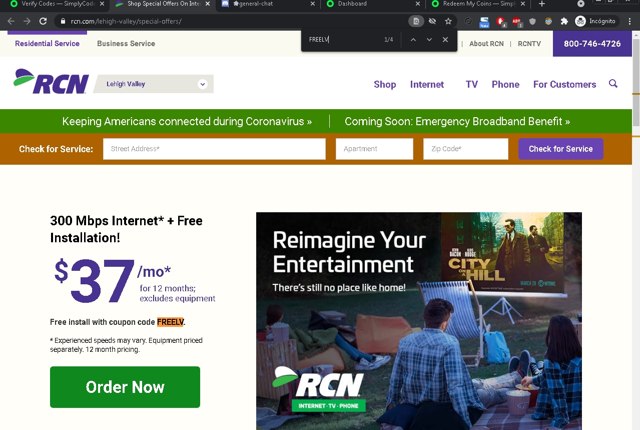640x430 pixels.
Task: Open the TV menu
Action: (x=472, y=84)
